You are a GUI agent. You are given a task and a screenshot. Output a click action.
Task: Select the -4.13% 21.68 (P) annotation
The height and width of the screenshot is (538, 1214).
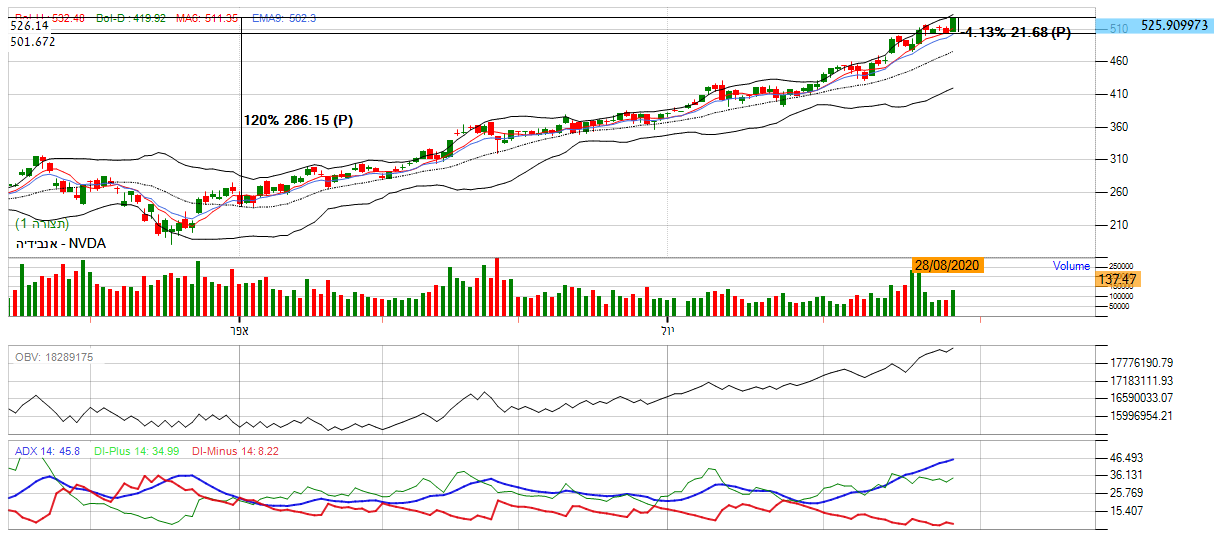(x=1014, y=33)
